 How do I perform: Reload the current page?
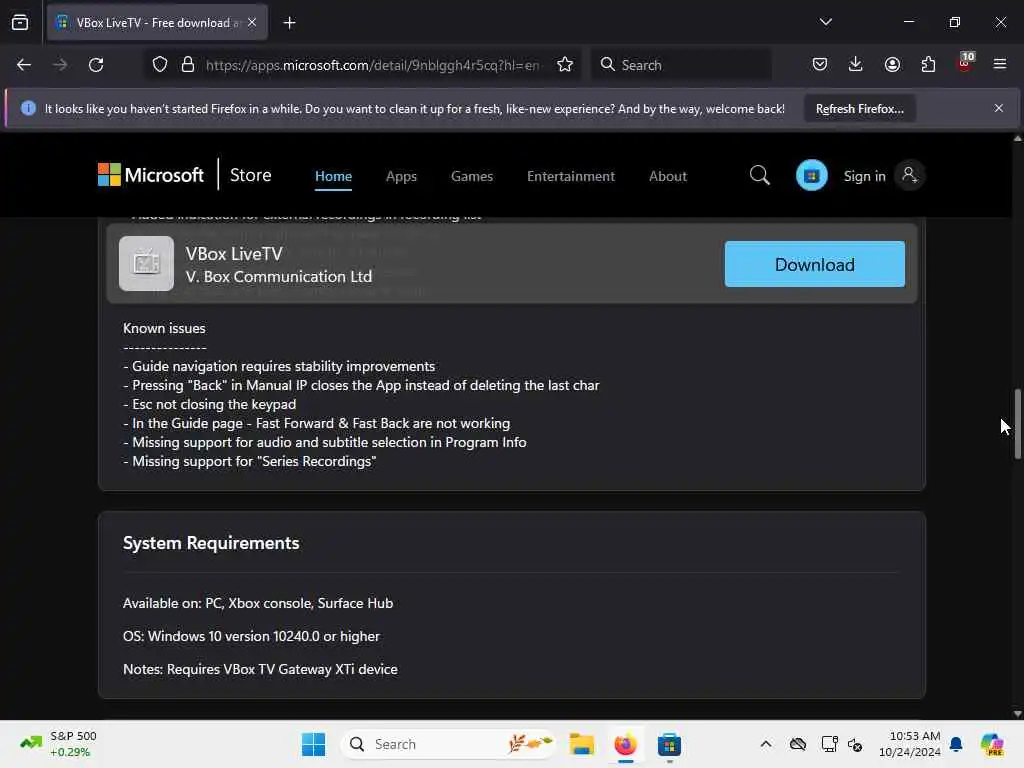tap(96, 65)
